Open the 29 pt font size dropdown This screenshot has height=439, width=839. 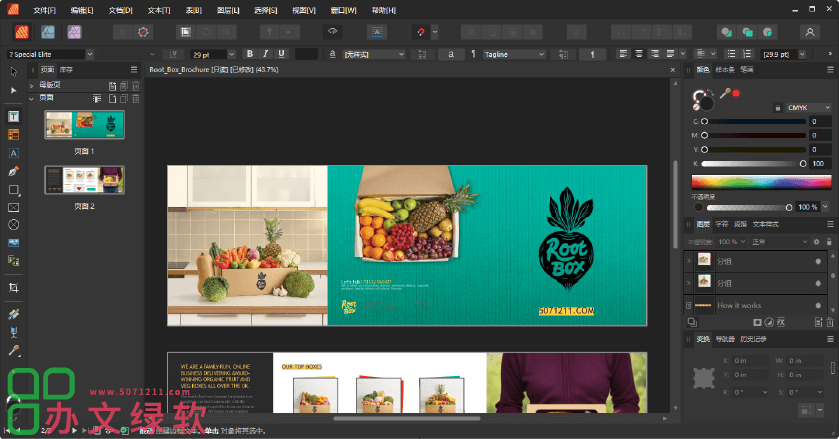coord(232,54)
